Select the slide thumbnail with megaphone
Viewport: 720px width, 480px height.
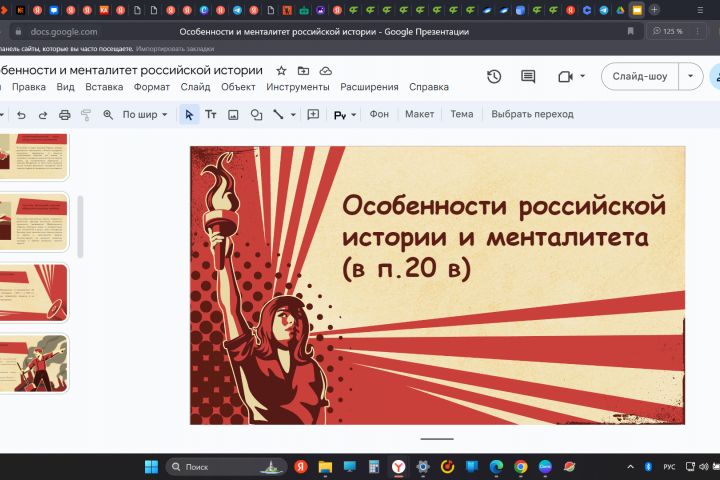tap(34, 293)
